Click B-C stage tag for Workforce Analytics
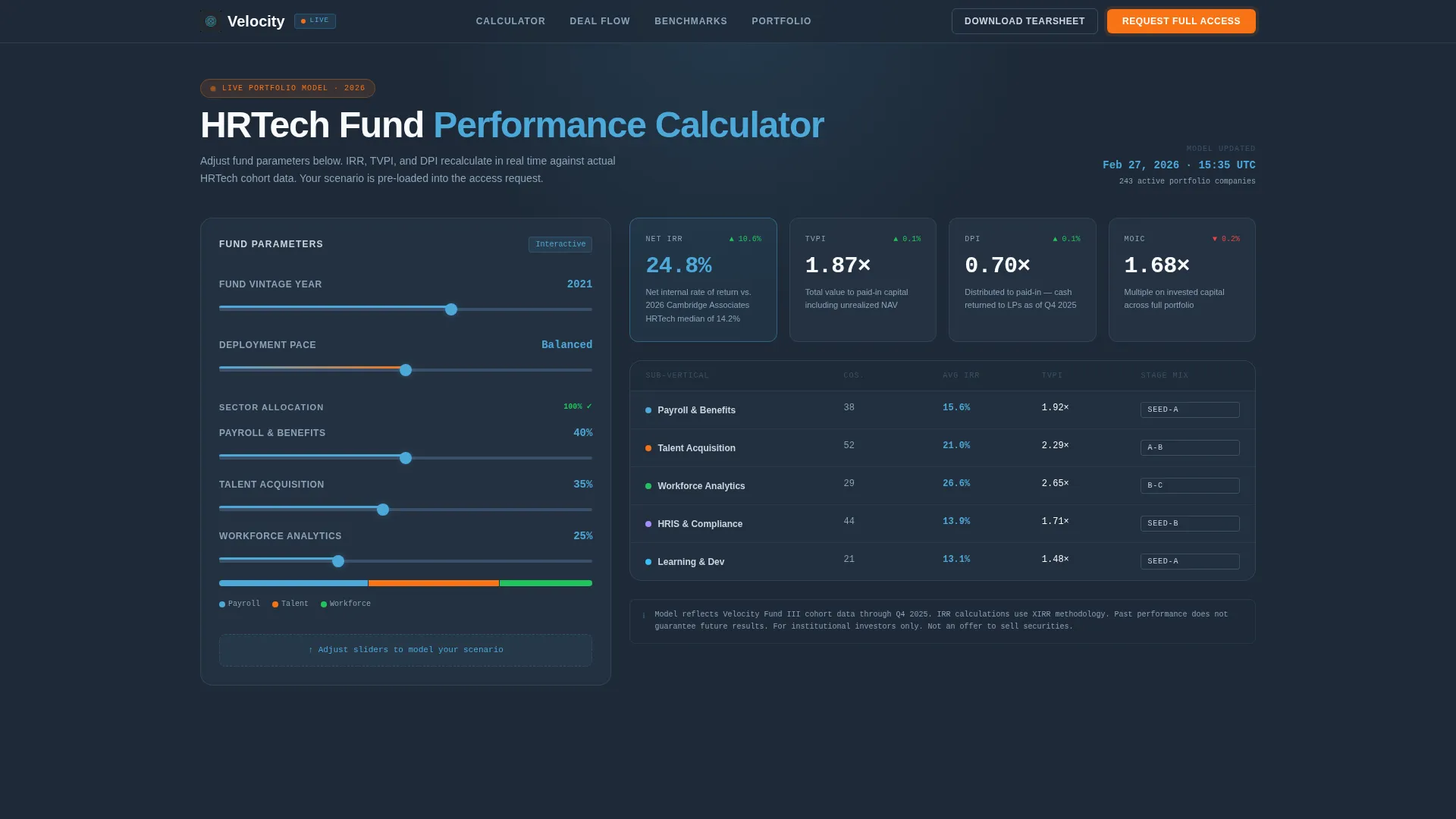 (1190, 486)
